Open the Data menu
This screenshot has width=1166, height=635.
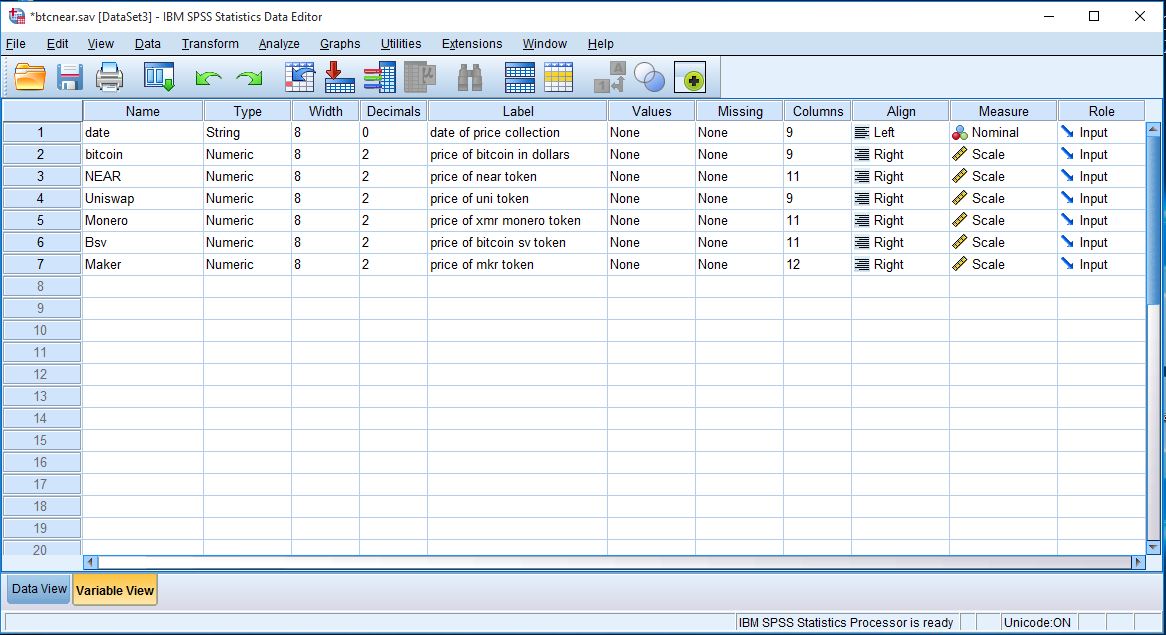click(147, 44)
